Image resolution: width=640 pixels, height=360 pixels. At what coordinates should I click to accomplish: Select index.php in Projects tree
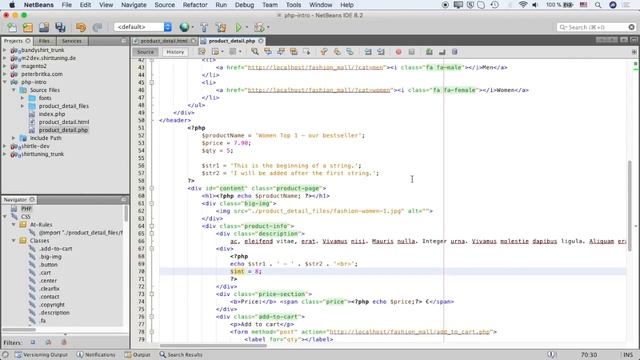click(52, 114)
